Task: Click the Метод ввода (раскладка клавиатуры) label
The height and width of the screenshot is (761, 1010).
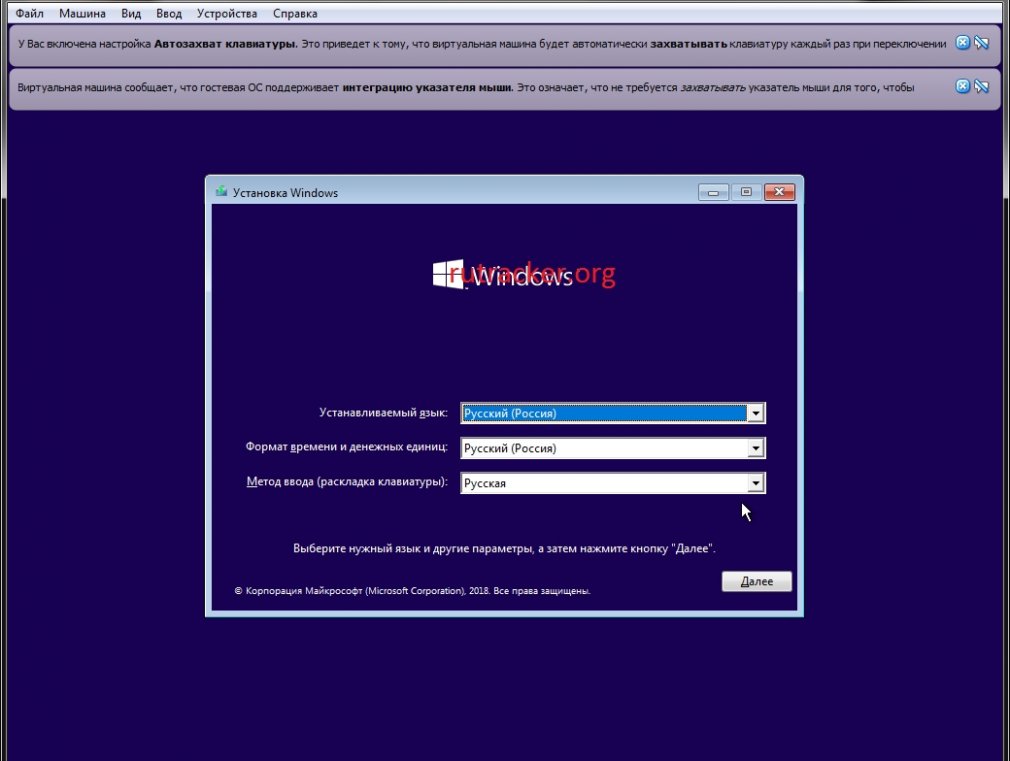Action: click(347, 481)
